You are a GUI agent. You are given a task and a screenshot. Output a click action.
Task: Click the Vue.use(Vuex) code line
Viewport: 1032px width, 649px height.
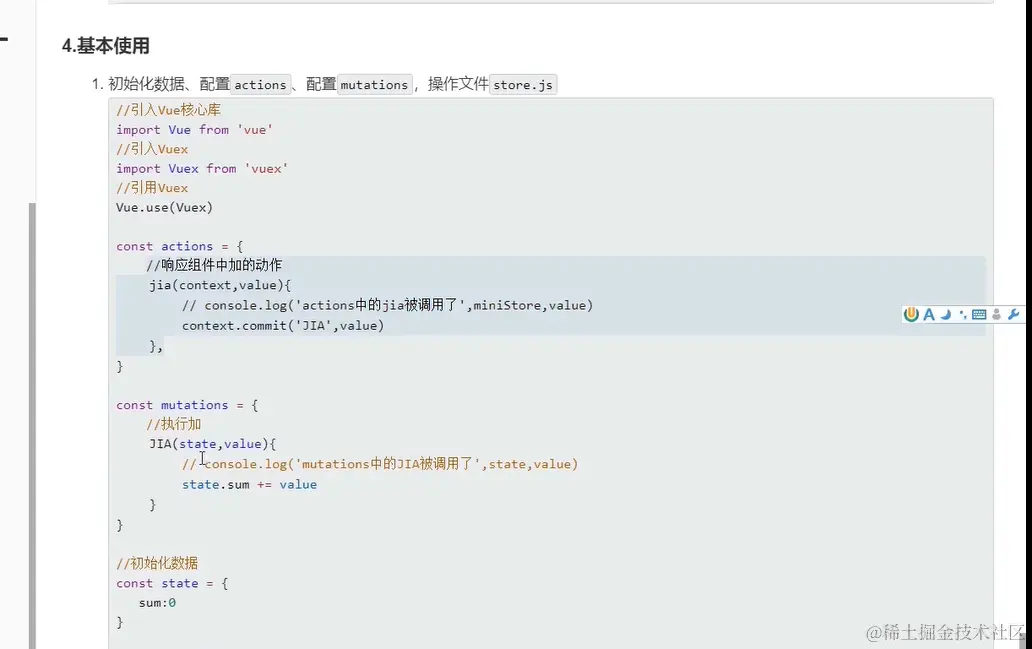(164, 207)
